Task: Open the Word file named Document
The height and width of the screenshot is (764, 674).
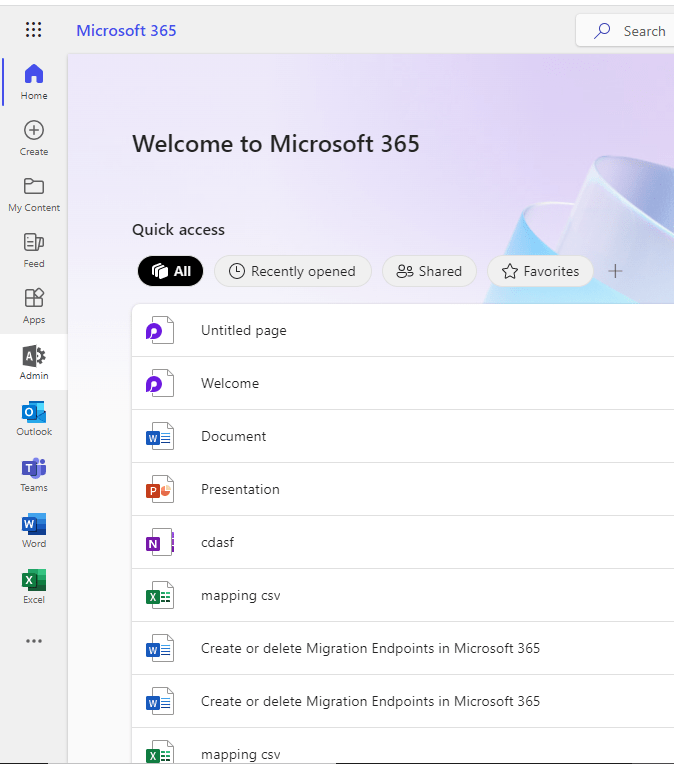Action: (403, 437)
